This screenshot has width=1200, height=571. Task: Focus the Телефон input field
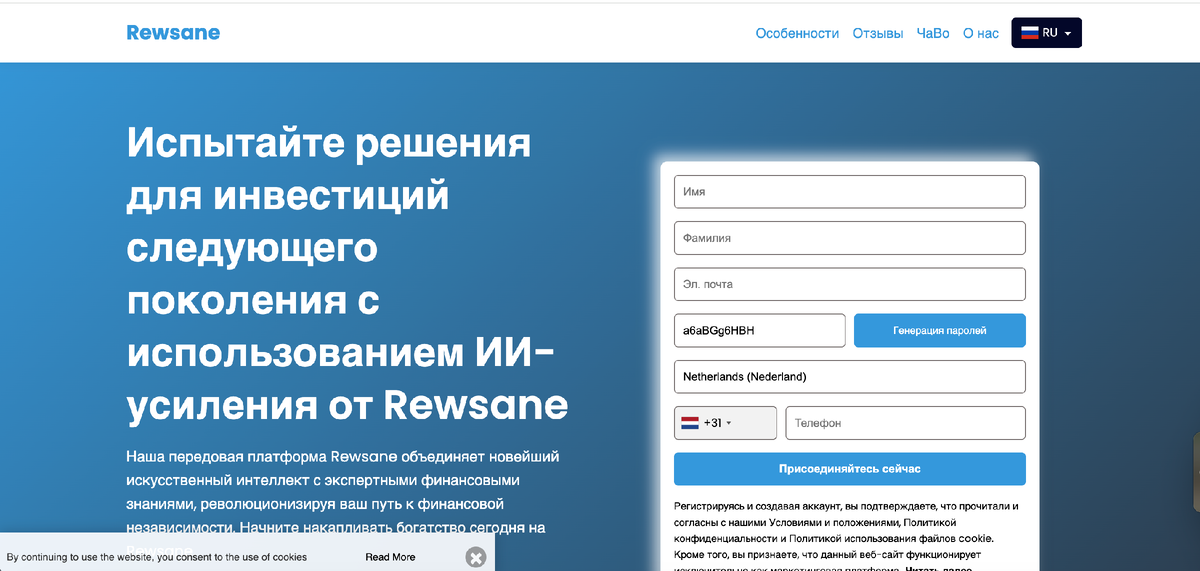[906, 423]
